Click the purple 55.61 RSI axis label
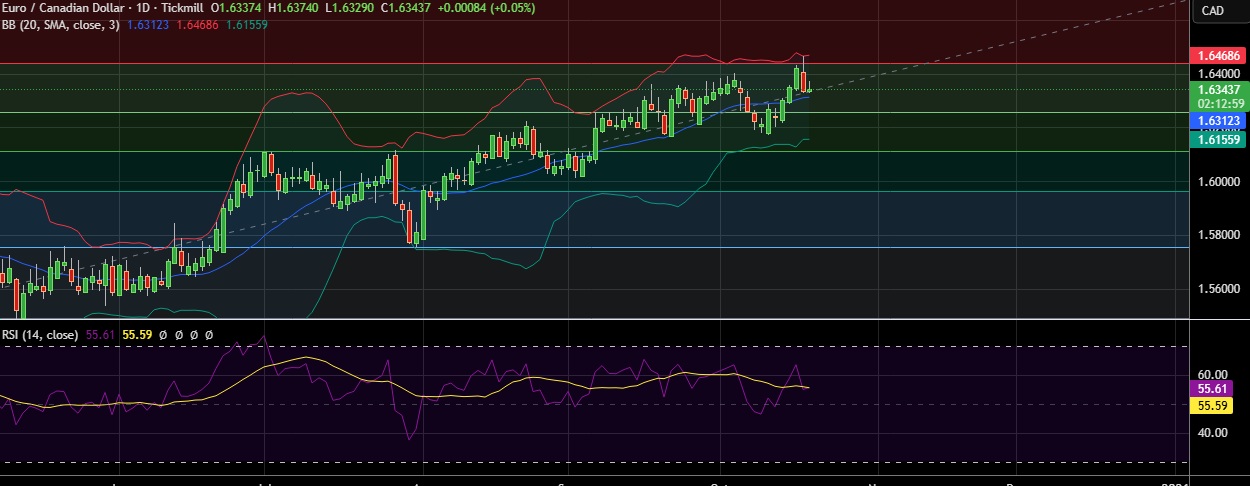Image resolution: width=1250 pixels, height=486 pixels. coord(1211,388)
